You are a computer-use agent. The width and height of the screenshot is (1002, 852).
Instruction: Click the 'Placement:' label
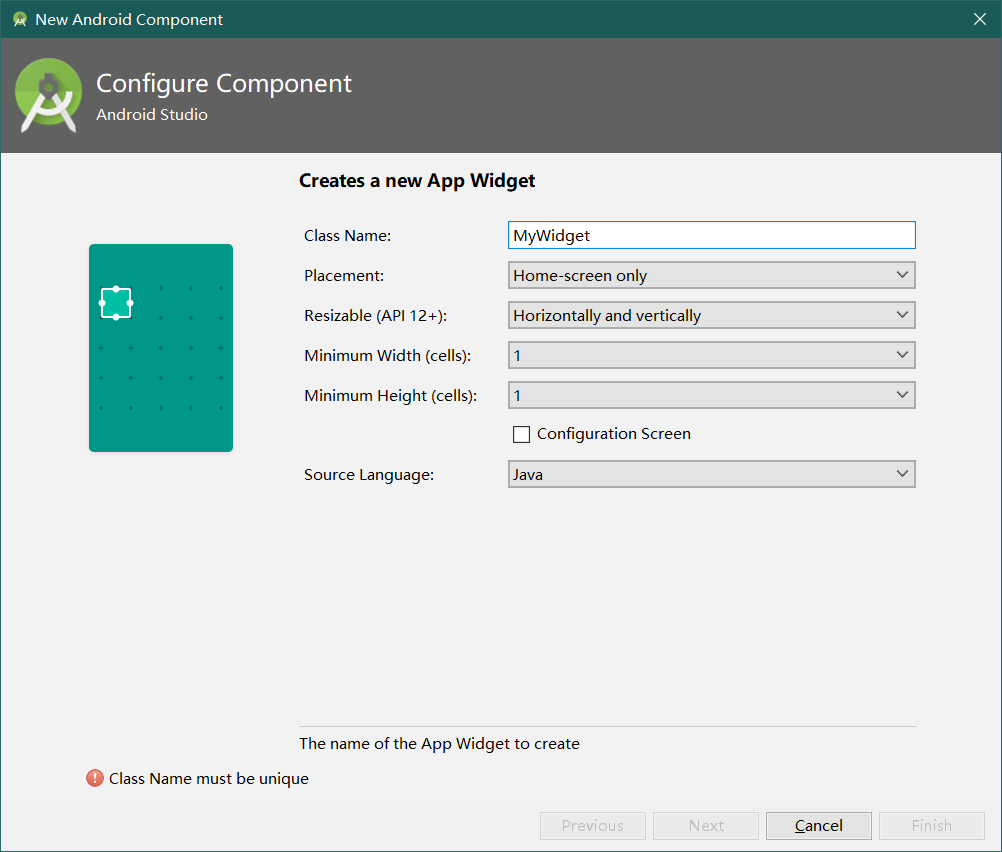pyautogui.click(x=344, y=275)
